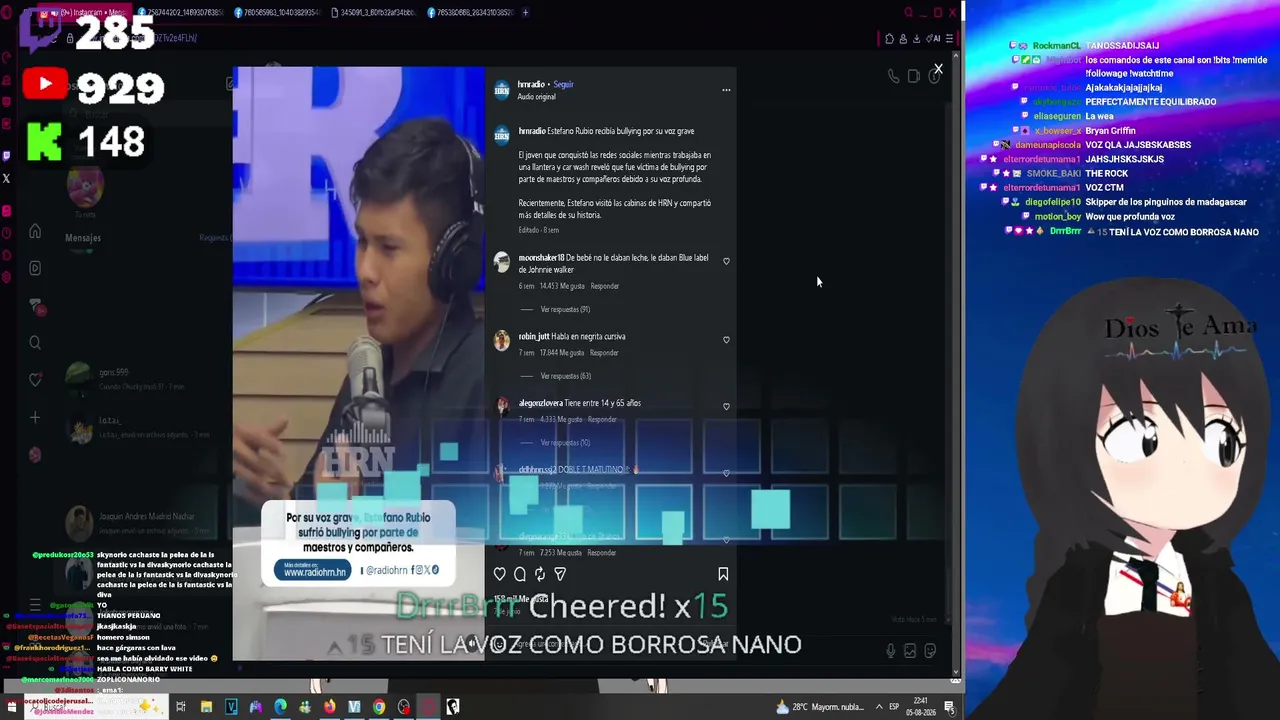Screen dimensions: 1280x720
Task: Open the taskbar clock showing 22:41
Action: (x=920, y=707)
